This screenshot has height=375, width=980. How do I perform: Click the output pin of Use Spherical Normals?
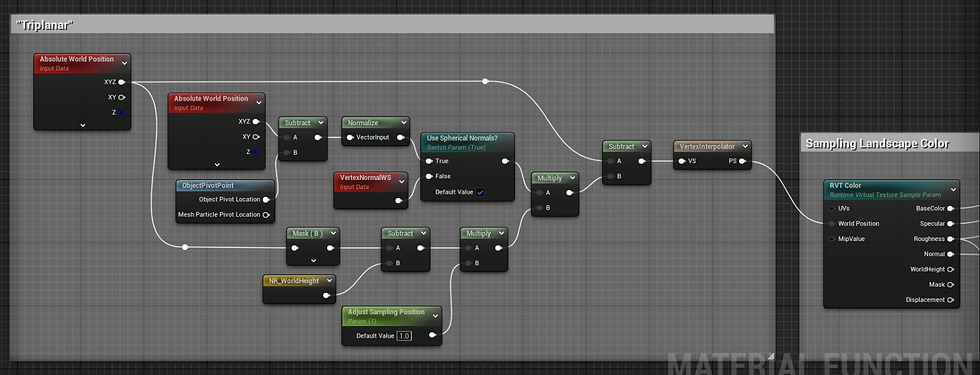[505, 161]
